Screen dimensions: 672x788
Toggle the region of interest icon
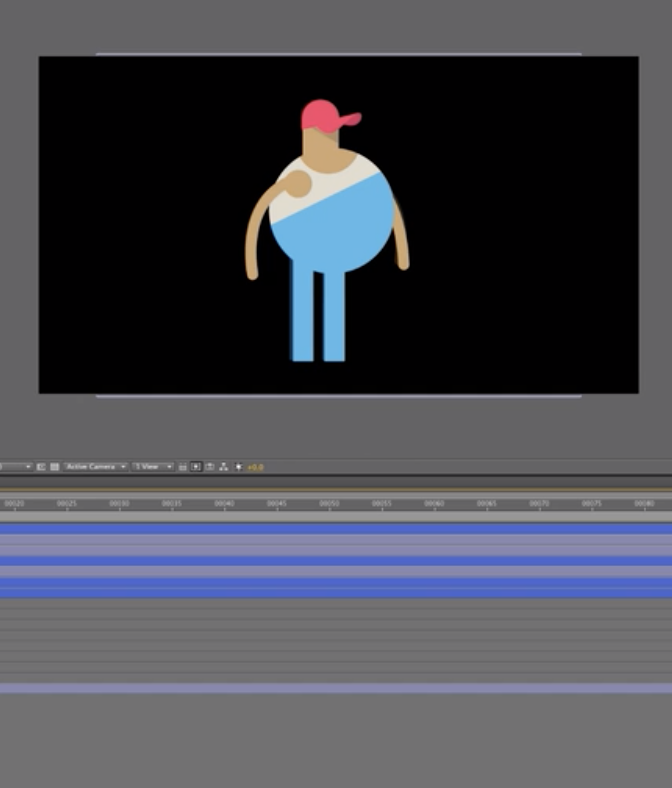pyautogui.click(x=41, y=467)
